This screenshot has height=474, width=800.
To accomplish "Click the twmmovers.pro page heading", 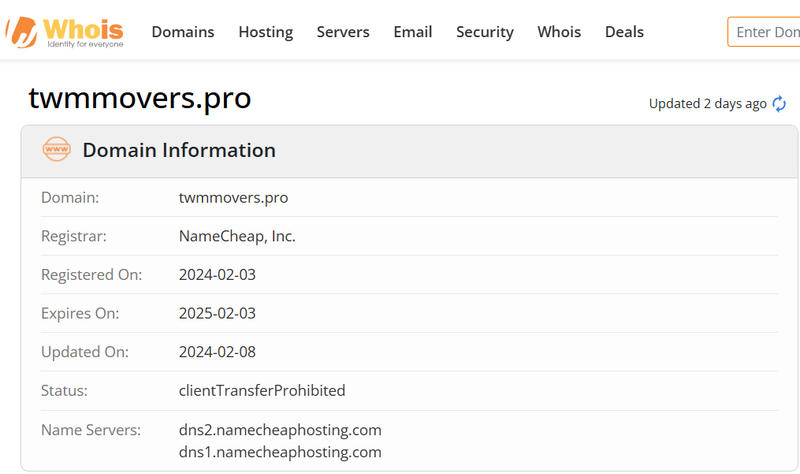I will coord(140,98).
